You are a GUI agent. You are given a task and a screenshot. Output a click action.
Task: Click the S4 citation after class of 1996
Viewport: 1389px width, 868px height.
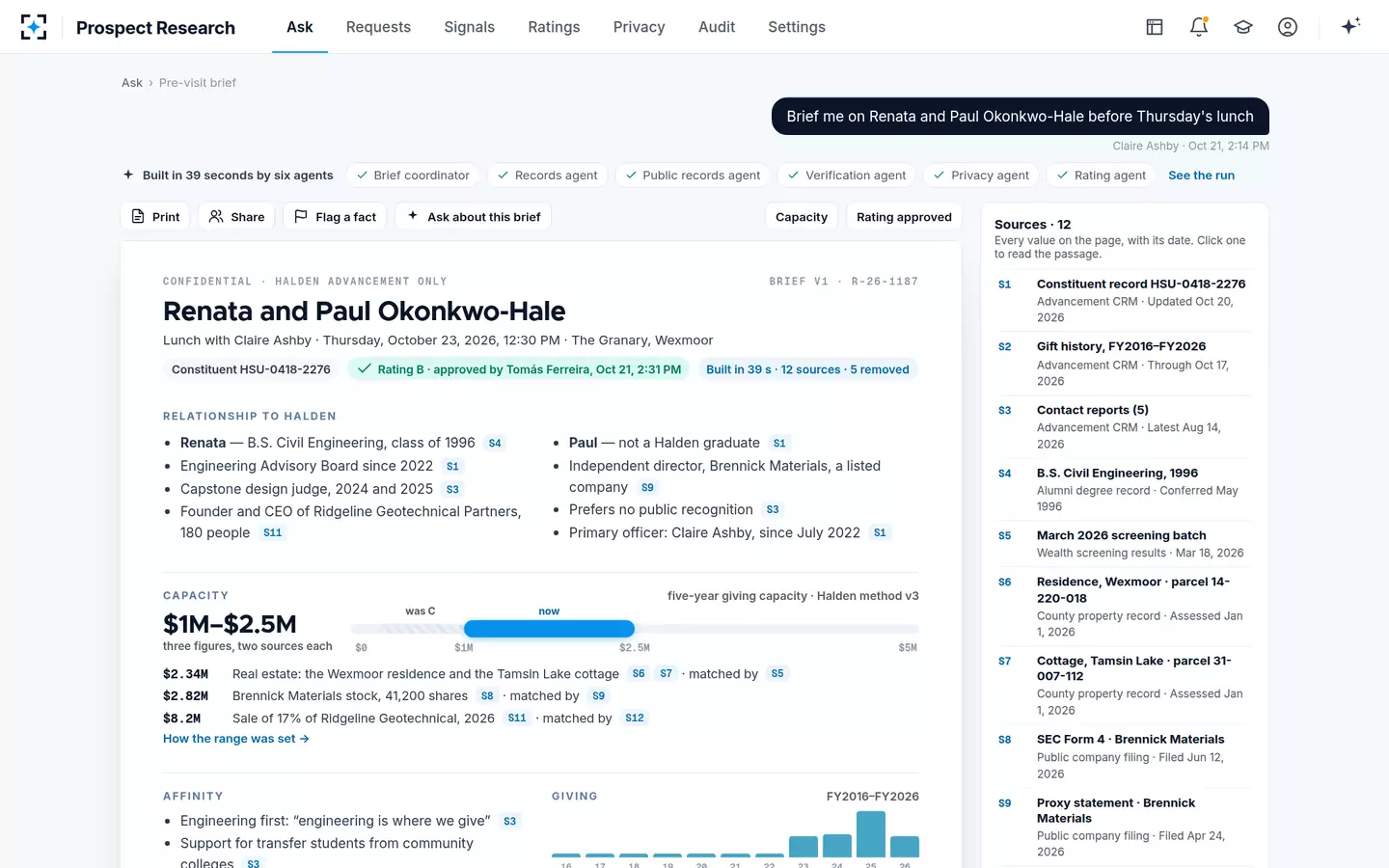[495, 444]
